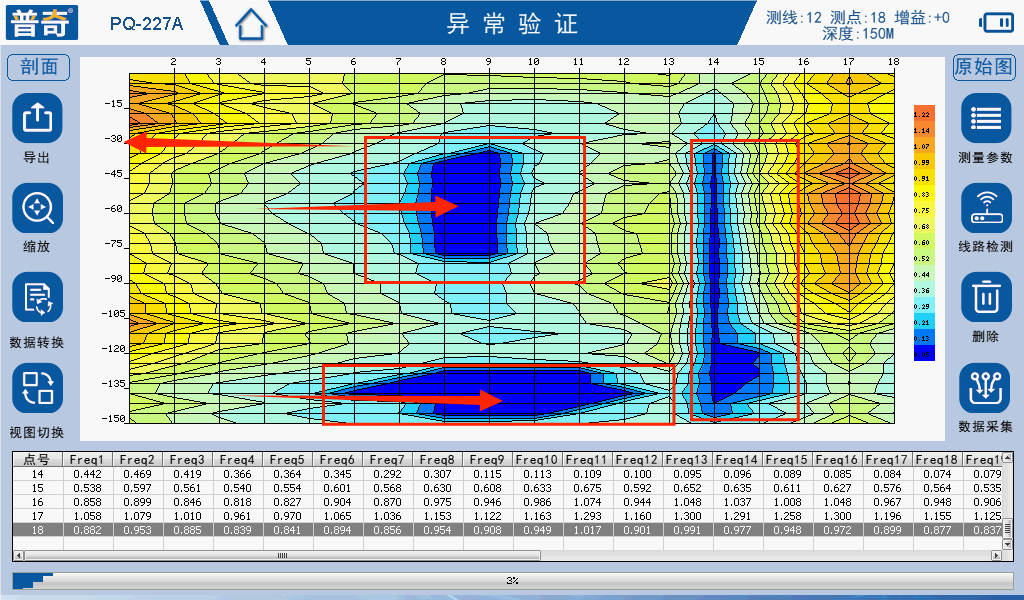This screenshot has width=1024, height=600.
Task: Open the Zoom (缩放) tool
Action: tap(38, 208)
